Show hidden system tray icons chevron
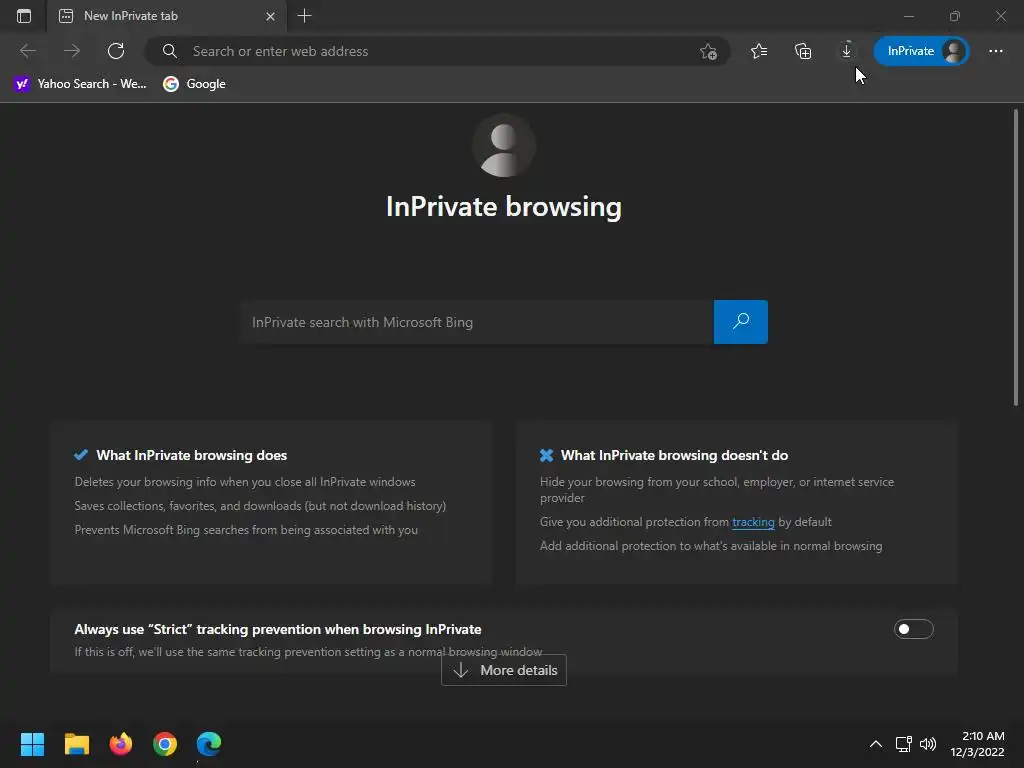 click(876, 744)
